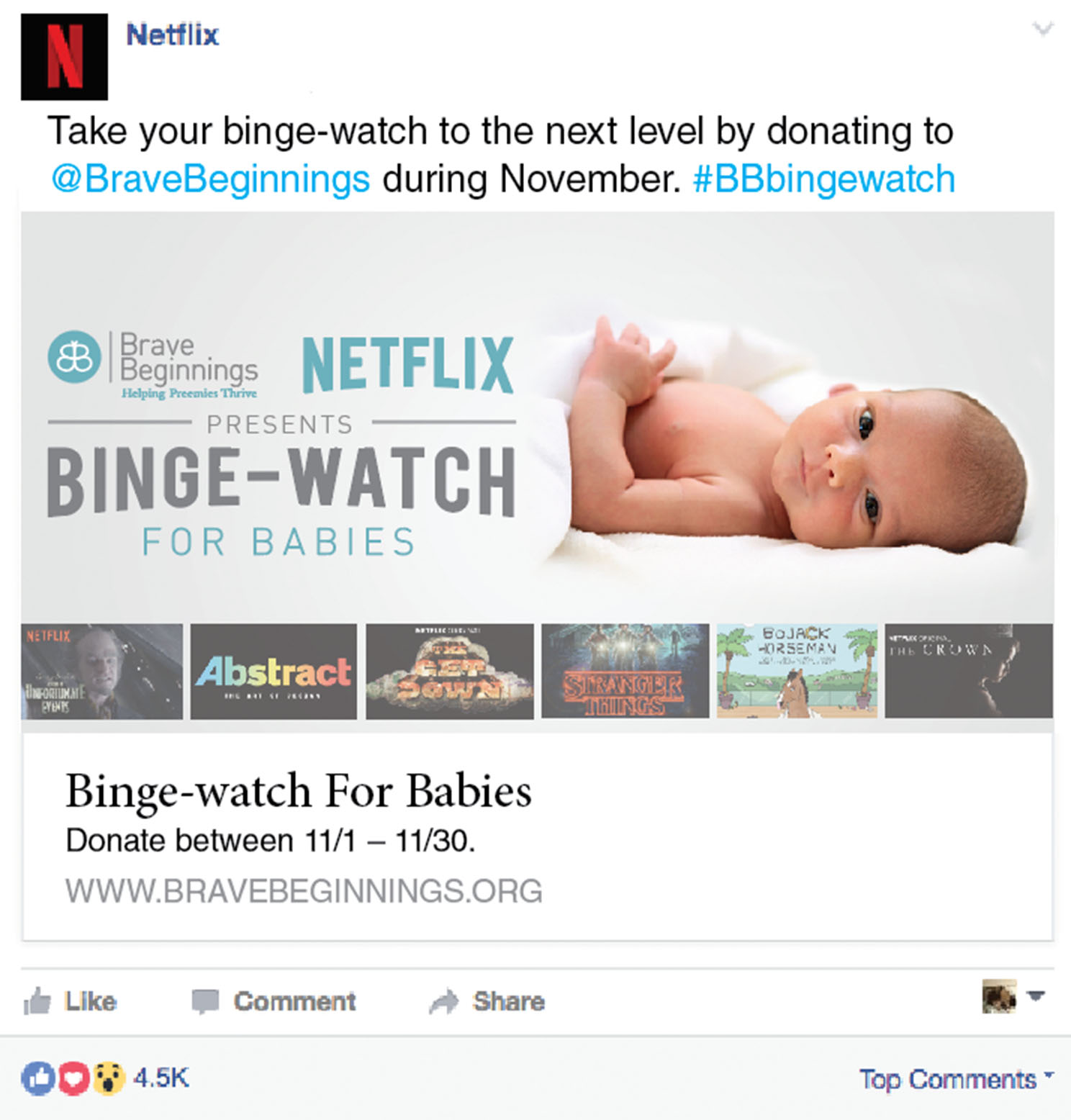The image size is (1071, 1120).
Task: Follow the @BraveBeginnings mention link
Action: pos(210,179)
